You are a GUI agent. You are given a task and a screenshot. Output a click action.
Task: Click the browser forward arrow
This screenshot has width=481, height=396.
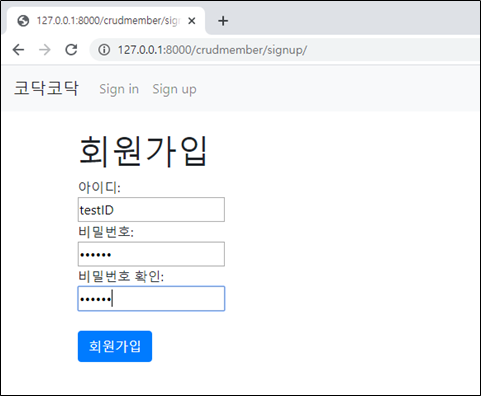45,50
